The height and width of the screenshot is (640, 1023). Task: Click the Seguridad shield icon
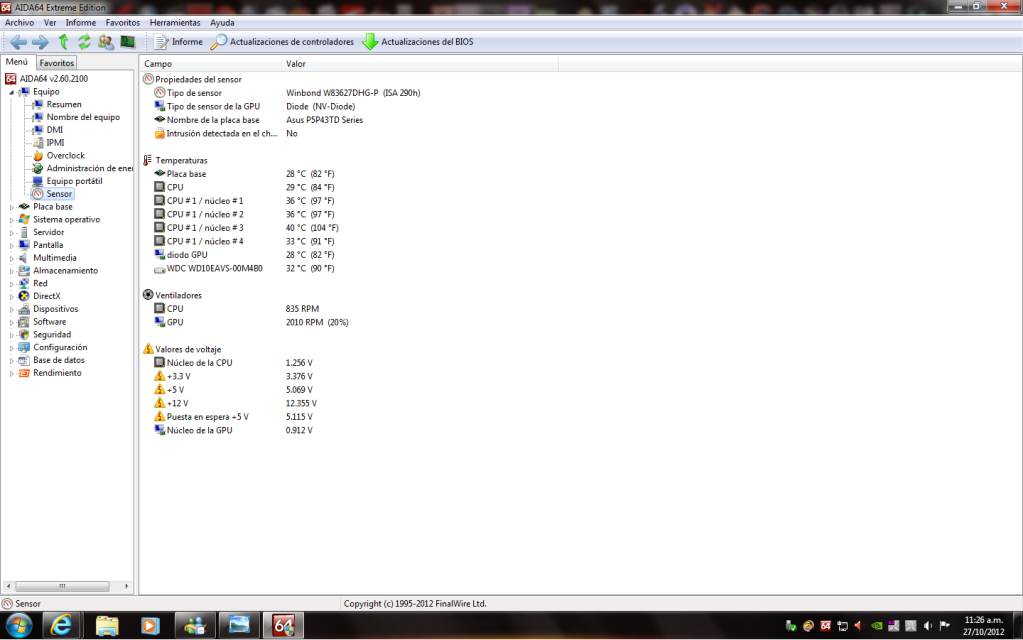(x=24, y=335)
